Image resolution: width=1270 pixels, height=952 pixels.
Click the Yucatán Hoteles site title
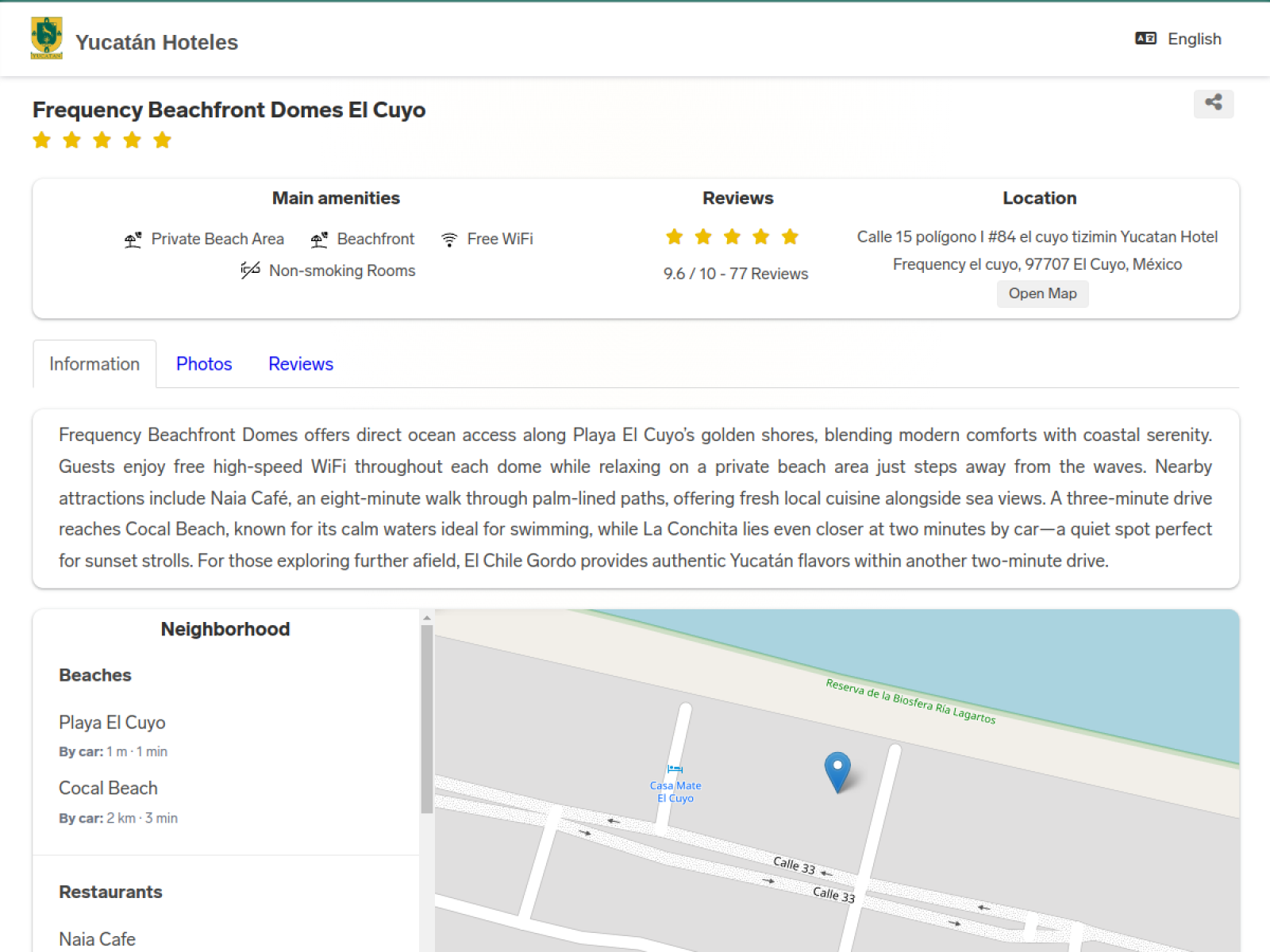[156, 42]
